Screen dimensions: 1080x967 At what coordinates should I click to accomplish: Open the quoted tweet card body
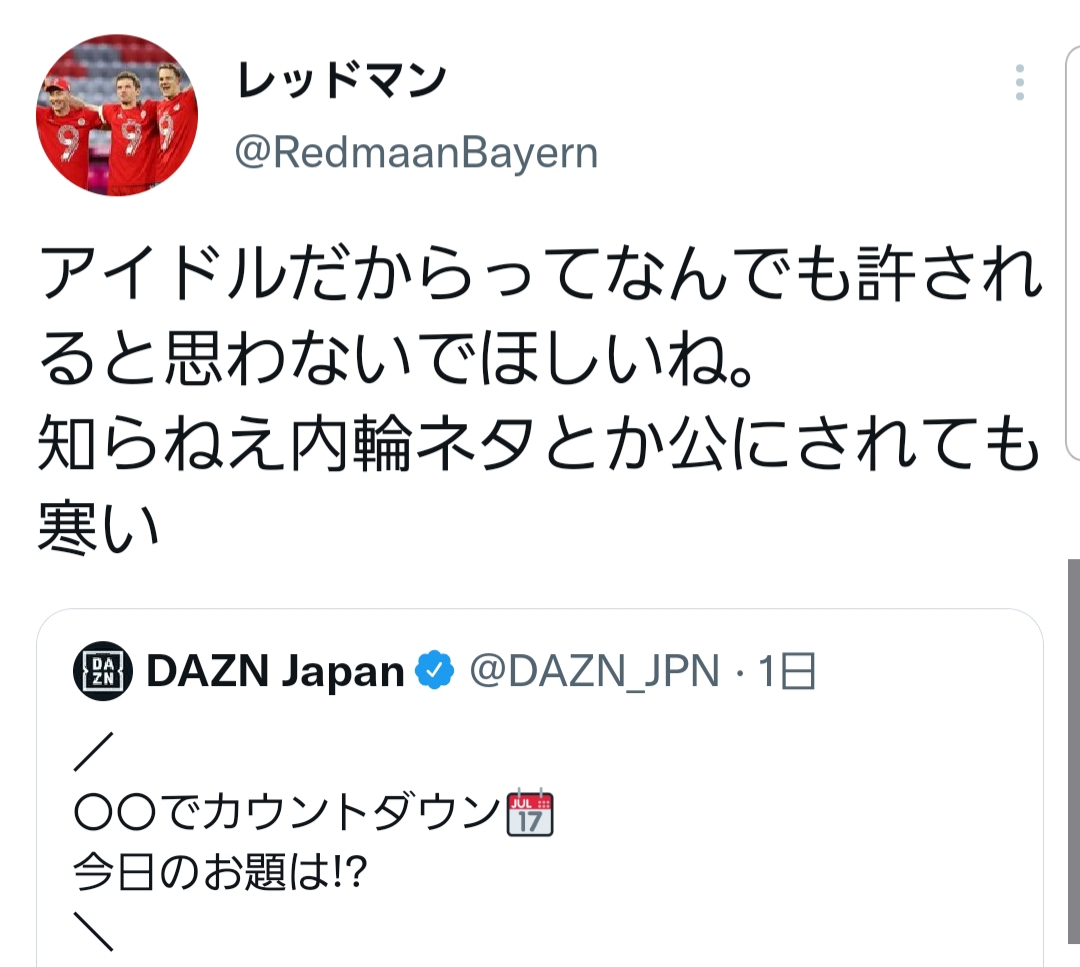click(x=539, y=788)
